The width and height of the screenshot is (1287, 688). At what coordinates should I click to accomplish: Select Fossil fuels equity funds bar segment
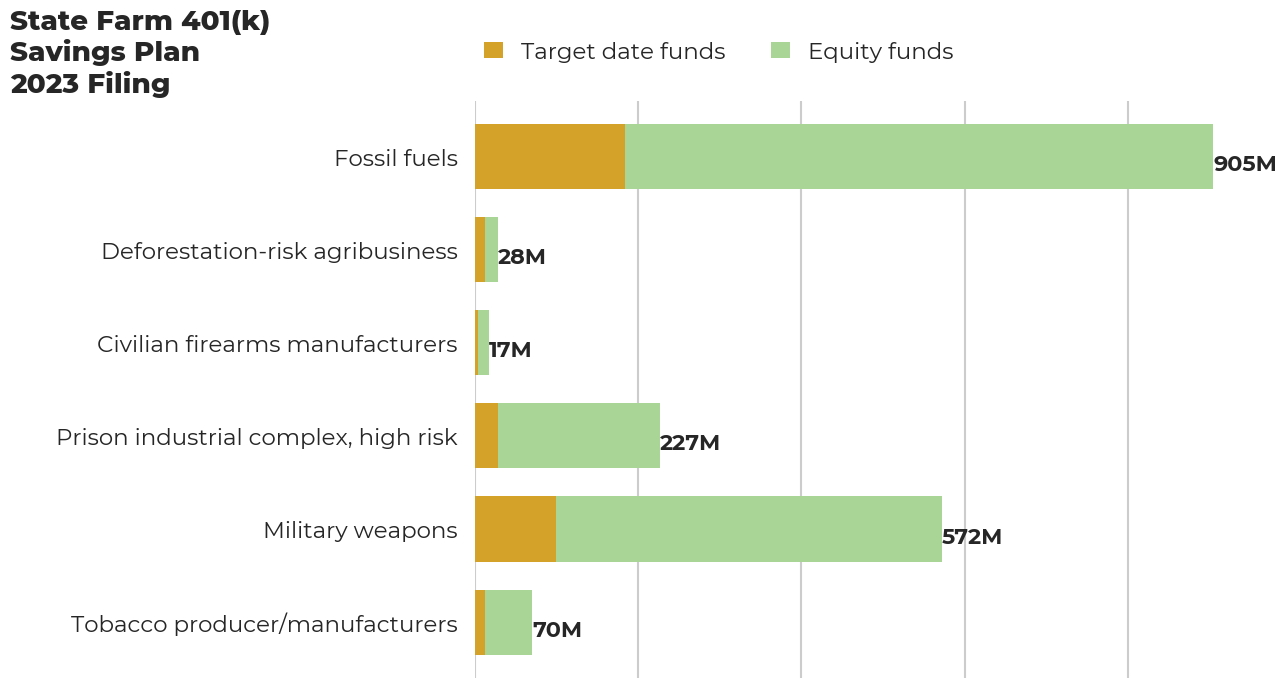pos(919,157)
